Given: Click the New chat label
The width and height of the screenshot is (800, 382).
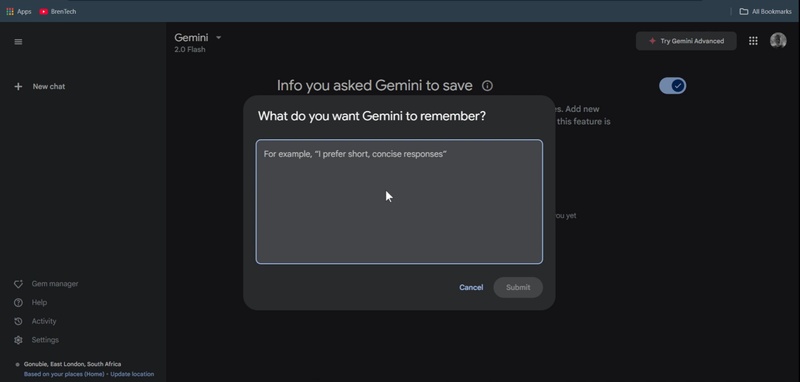Looking at the screenshot, I should 49,87.
